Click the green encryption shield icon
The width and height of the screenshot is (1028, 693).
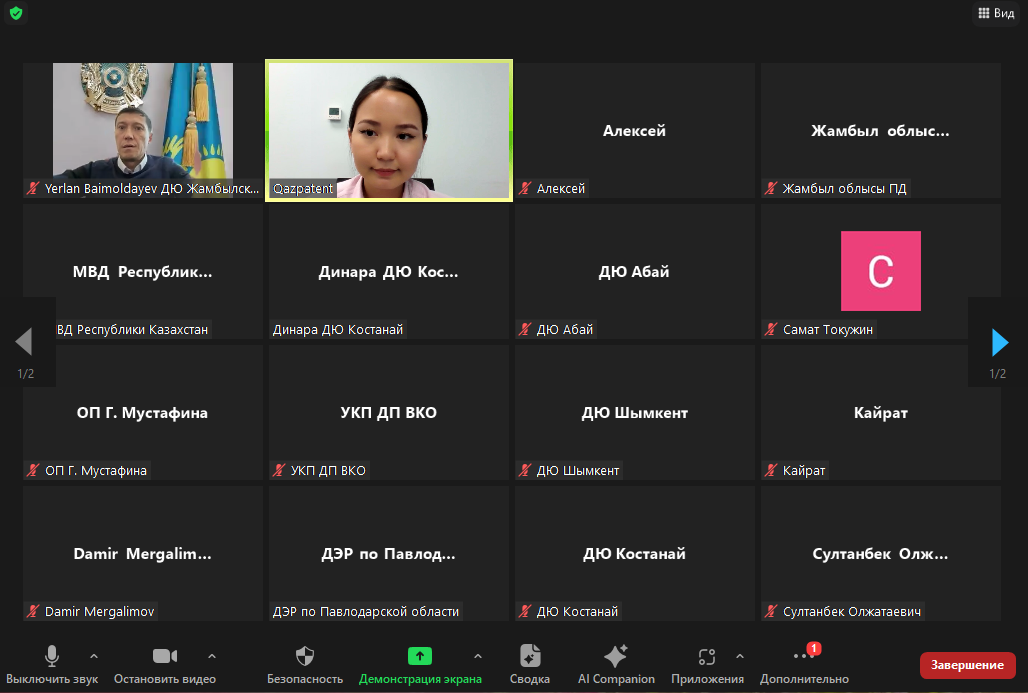pyautogui.click(x=16, y=13)
